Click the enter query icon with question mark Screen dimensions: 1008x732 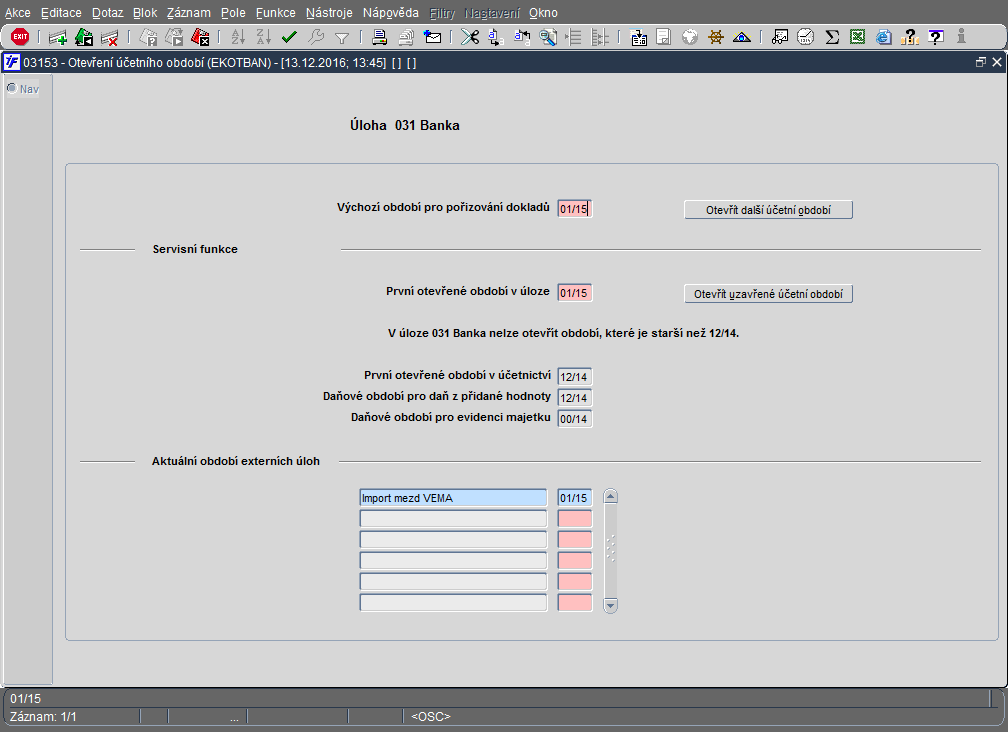coord(148,37)
